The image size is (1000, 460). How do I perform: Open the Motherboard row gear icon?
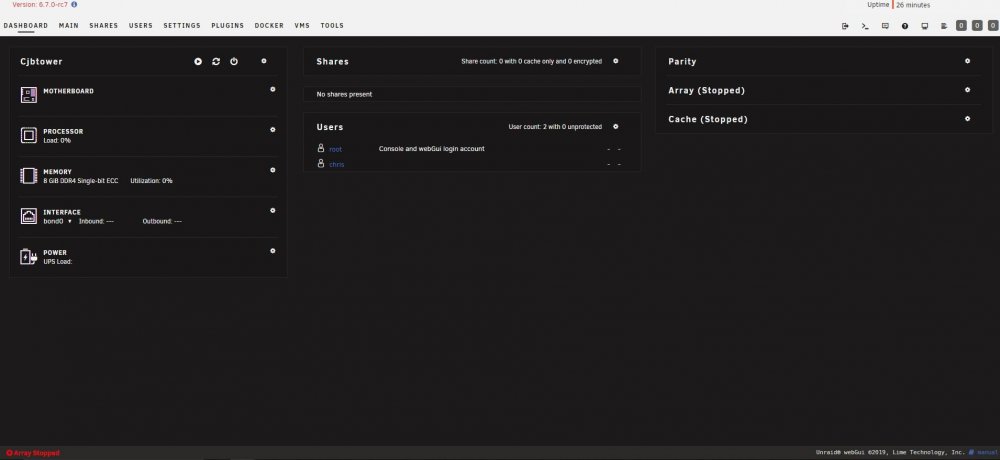pyautogui.click(x=273, y=89)
